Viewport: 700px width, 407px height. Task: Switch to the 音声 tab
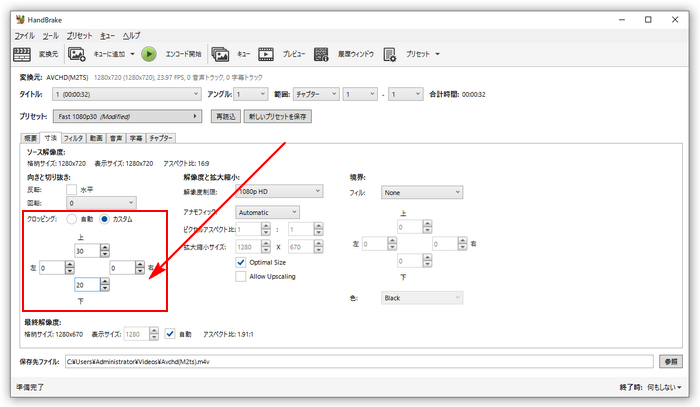[116, 138]
